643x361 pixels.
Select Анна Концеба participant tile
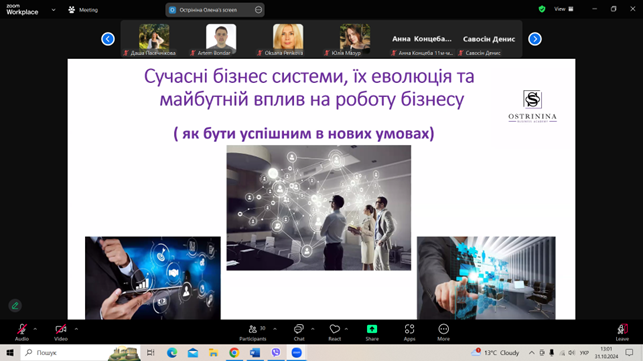click(422, 39)
